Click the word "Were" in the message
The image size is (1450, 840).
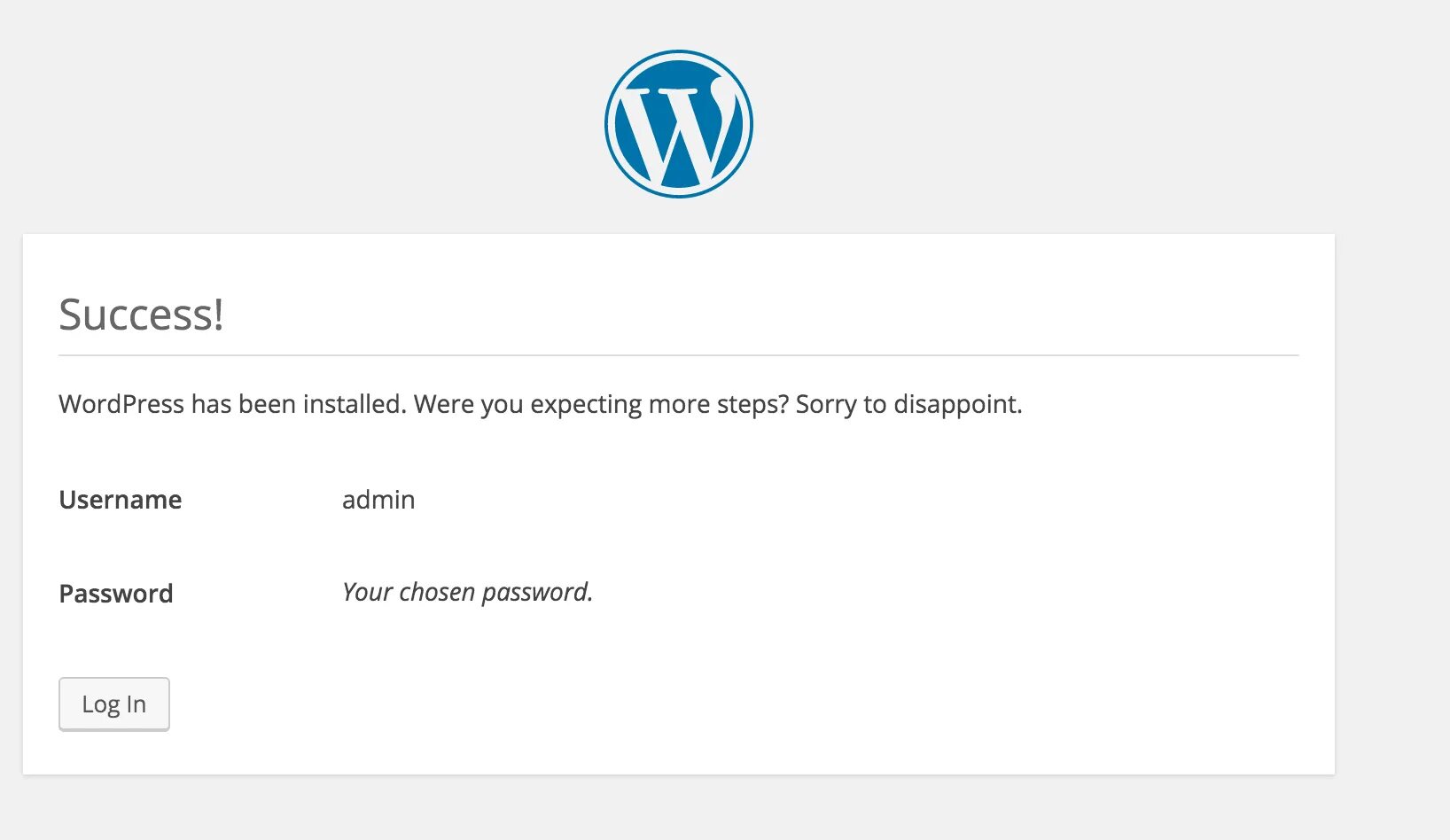tap(444, 404)
